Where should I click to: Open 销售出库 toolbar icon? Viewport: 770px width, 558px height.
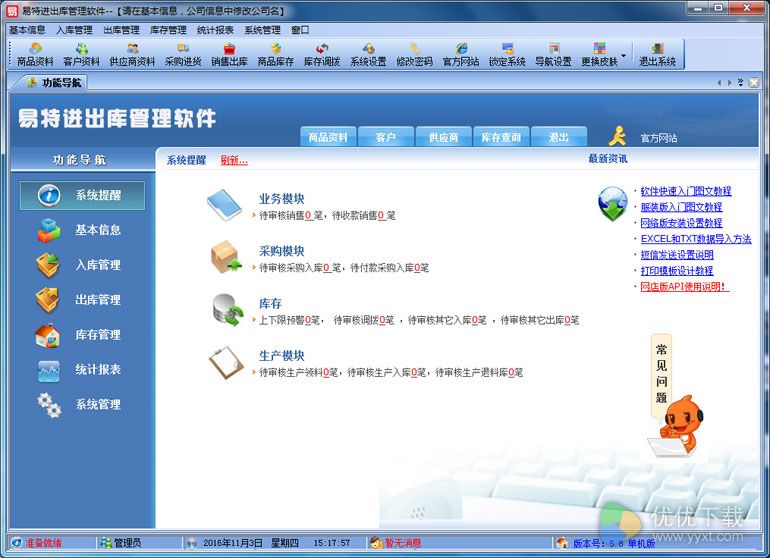(x=229, y=54)
